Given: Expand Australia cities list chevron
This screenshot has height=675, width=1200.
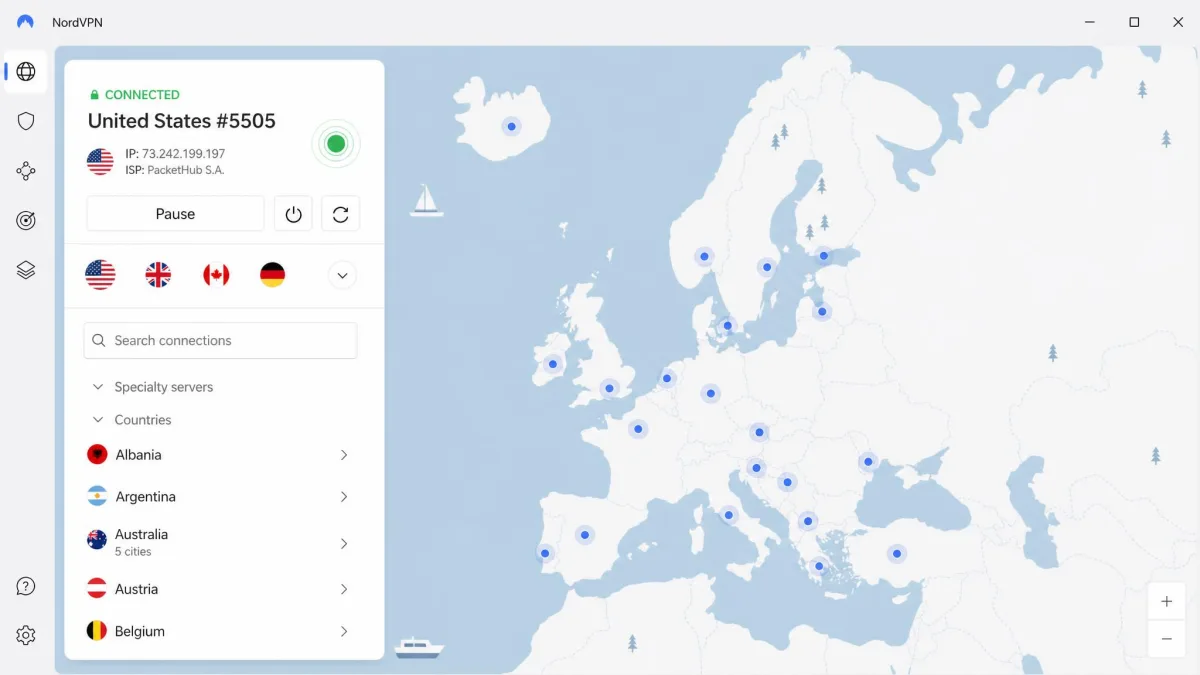Looking at the screenshot, I should point(343,543).
